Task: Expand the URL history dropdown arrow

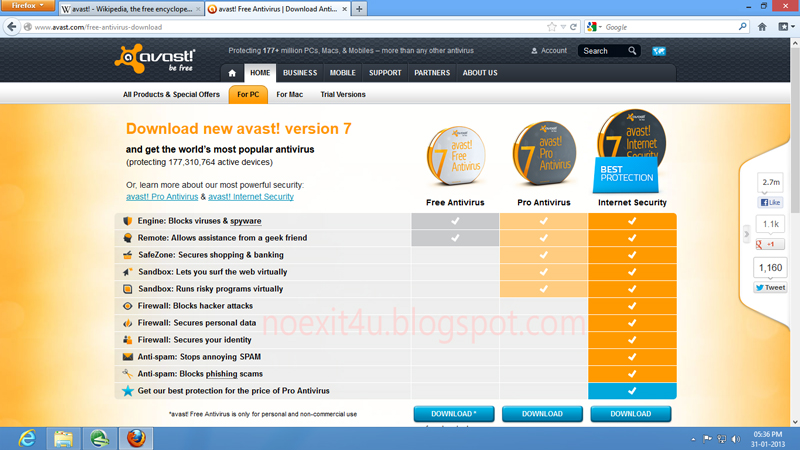Action: 563,27
